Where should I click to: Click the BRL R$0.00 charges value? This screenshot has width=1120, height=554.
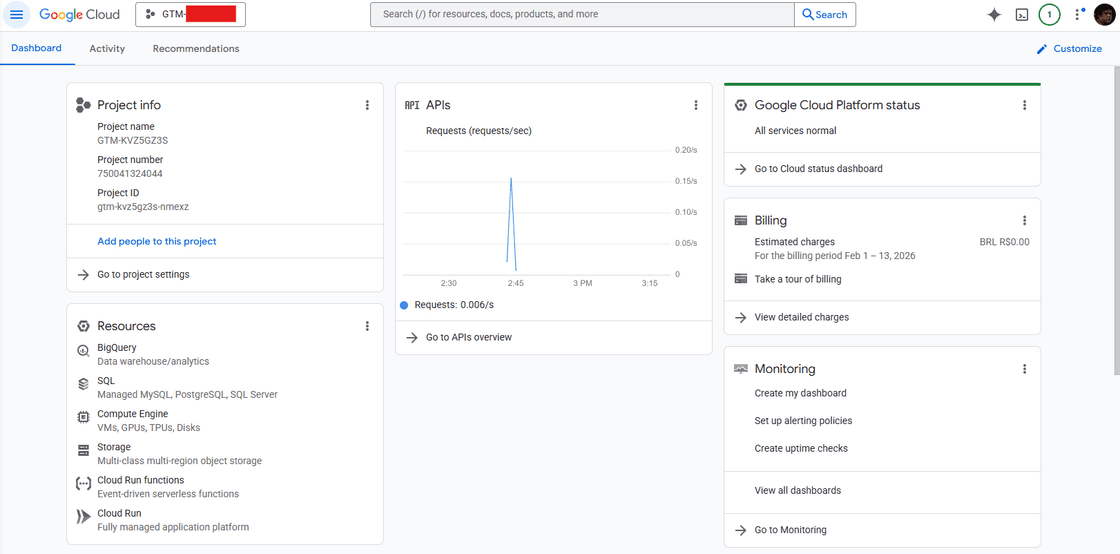1004,242
